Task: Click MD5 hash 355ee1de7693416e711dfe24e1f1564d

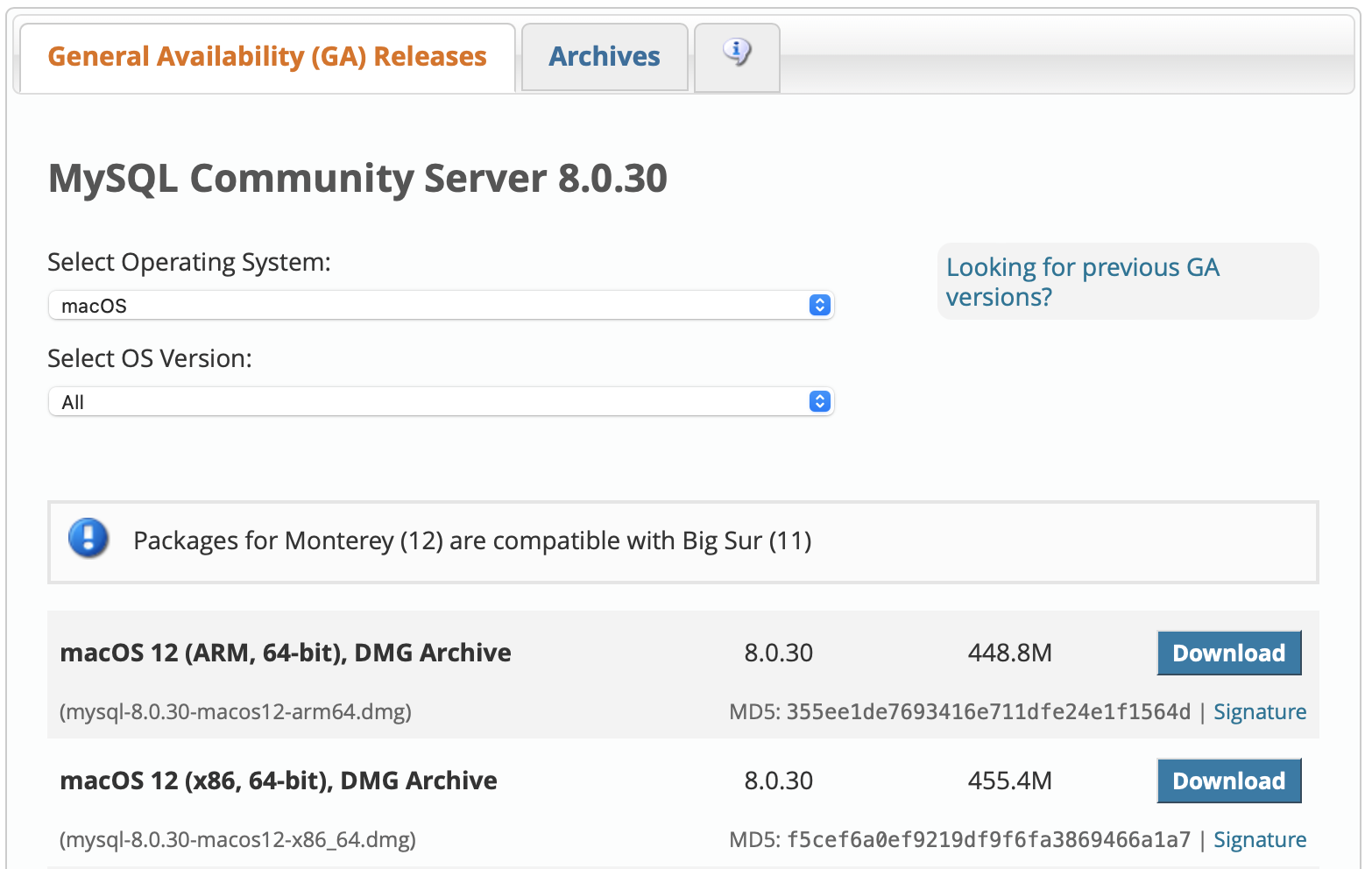Action: (x=988, y=711)
